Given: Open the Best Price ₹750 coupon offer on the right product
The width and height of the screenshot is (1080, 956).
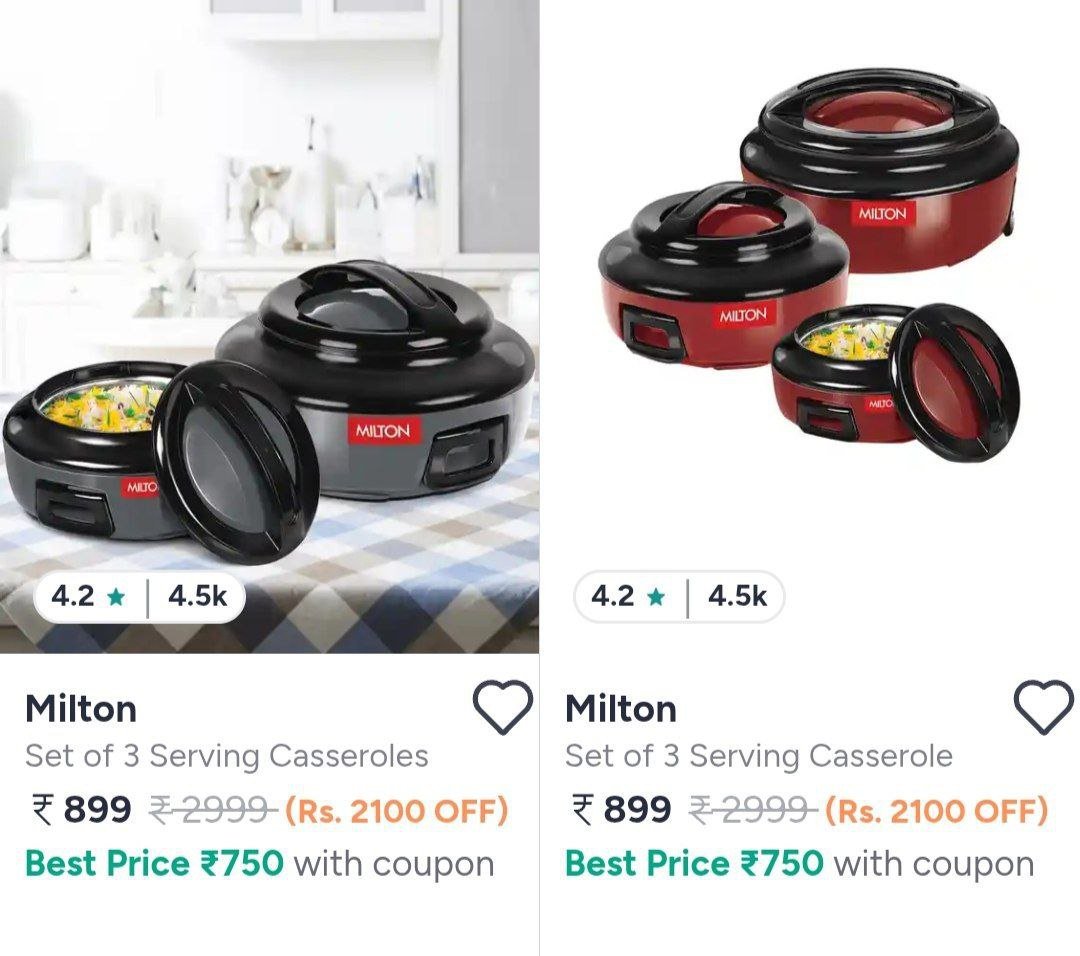Looking at the screenshot, I should [x=800, y=864].
